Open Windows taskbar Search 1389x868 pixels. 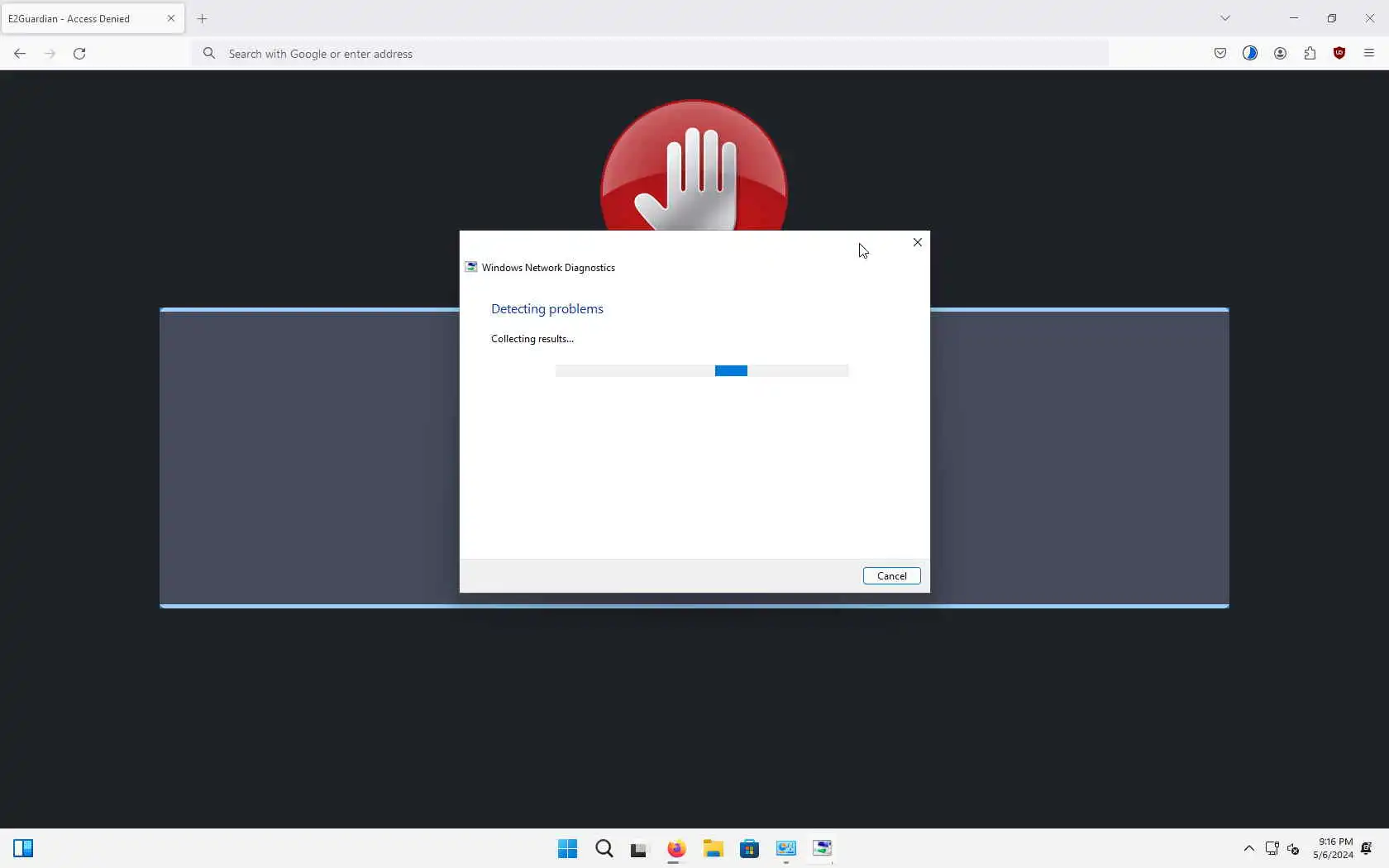coord(604,849)
